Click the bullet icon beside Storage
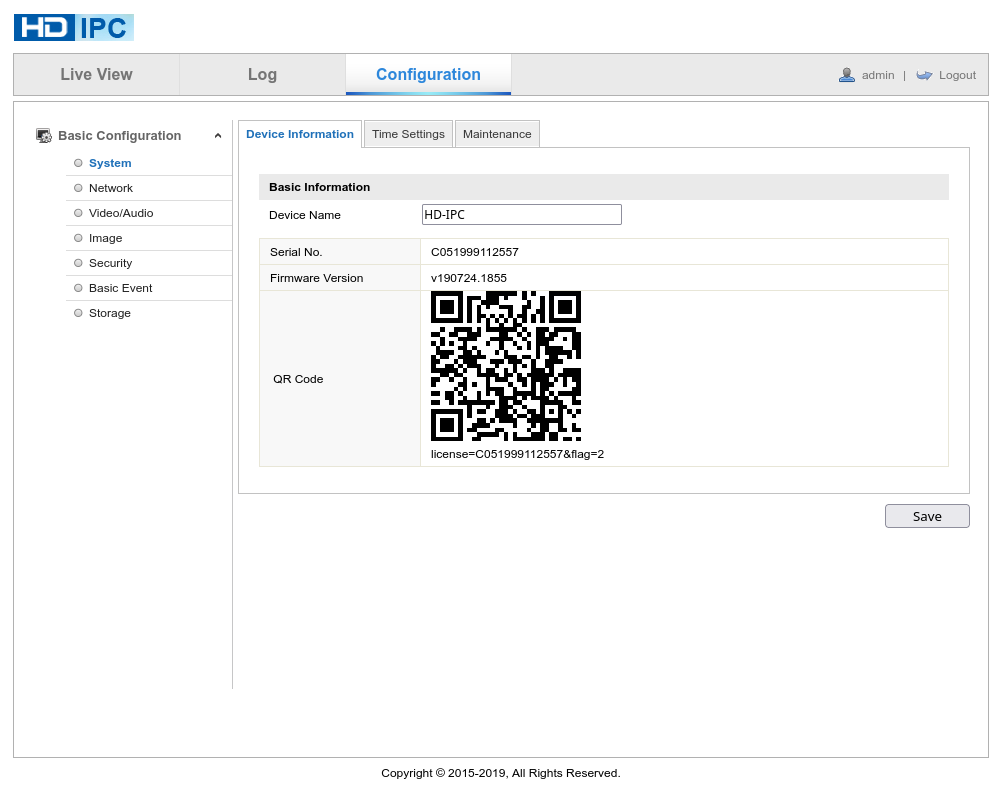Image resolution: width=998 pixels, height=795 pixels. (x=78, y=312)
